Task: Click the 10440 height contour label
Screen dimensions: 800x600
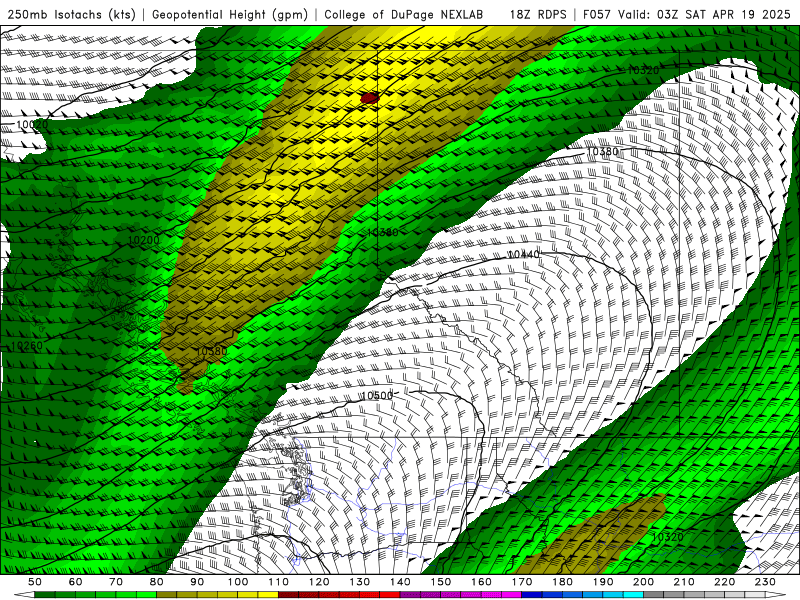Action: (x=523, y=254)
